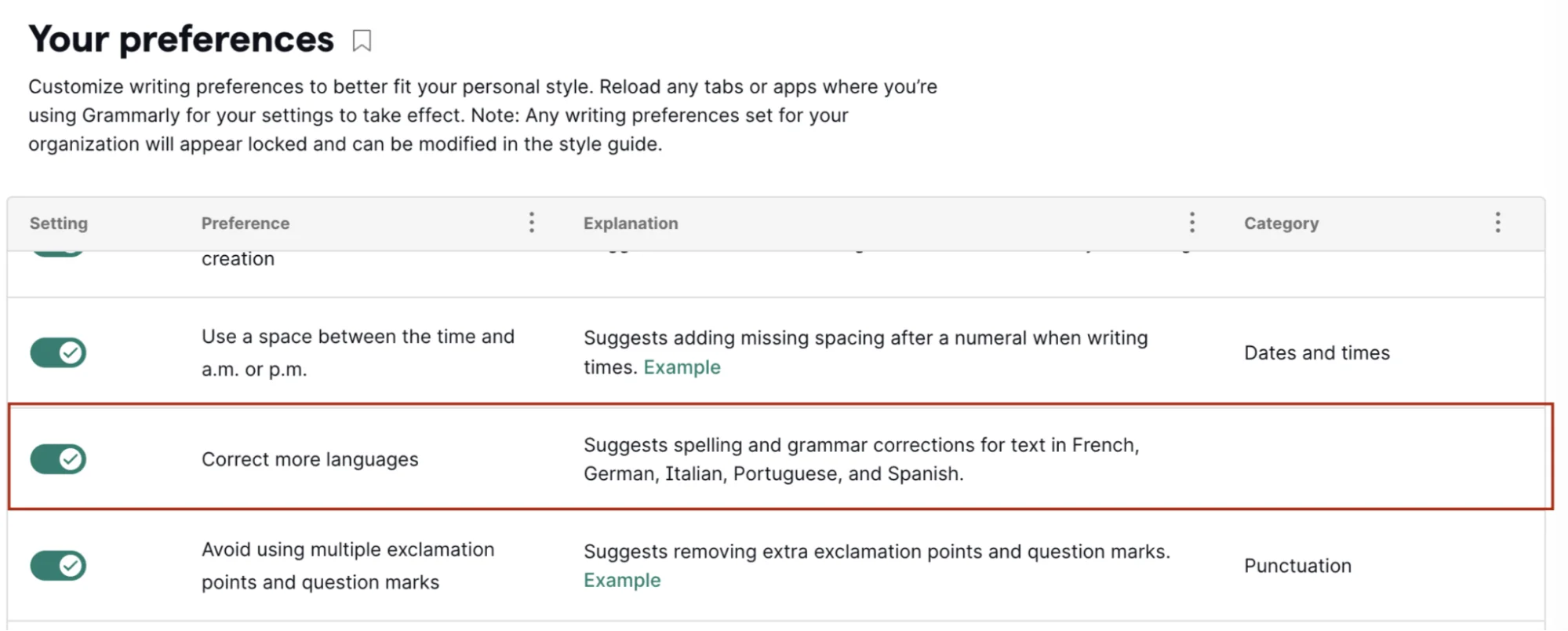The height and width of the screenshot is (631, 1568).
Task: Click the checkmark icon on Correct more languages toggle
Action: coord(69,459)
